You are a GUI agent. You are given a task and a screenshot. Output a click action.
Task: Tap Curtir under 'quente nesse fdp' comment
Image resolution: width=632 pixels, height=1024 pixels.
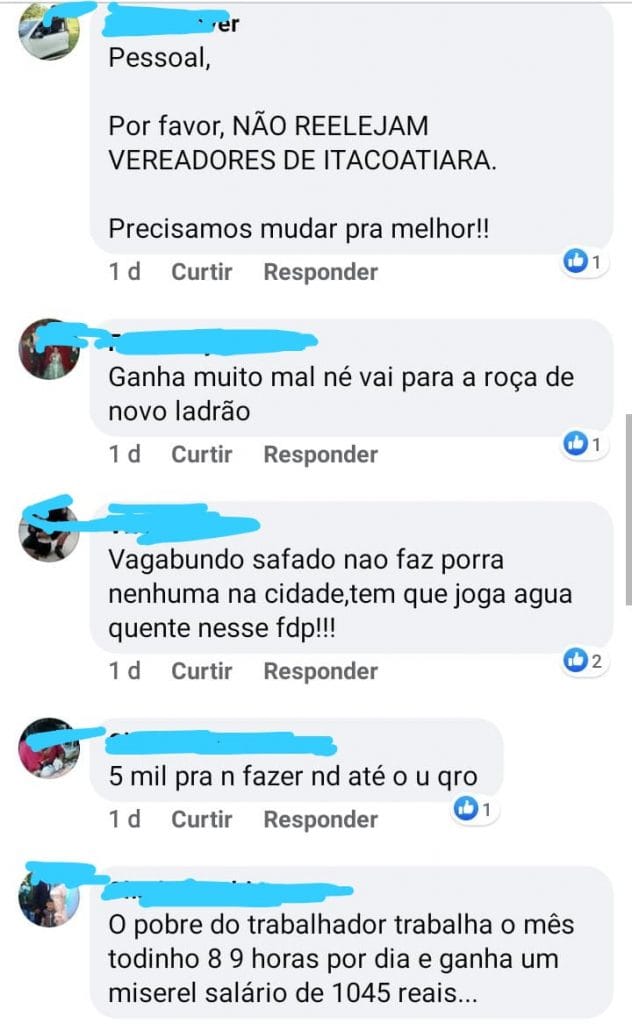pos(201,671)
